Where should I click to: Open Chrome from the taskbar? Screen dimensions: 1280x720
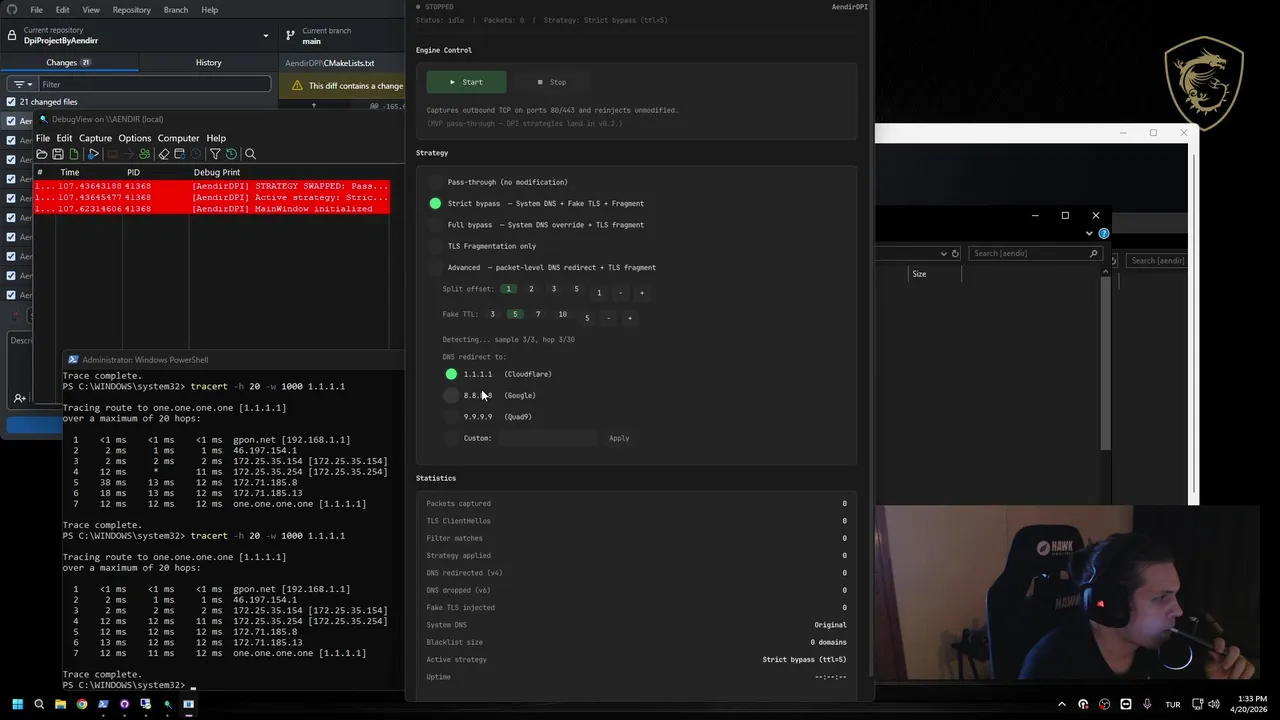(82, 704)
